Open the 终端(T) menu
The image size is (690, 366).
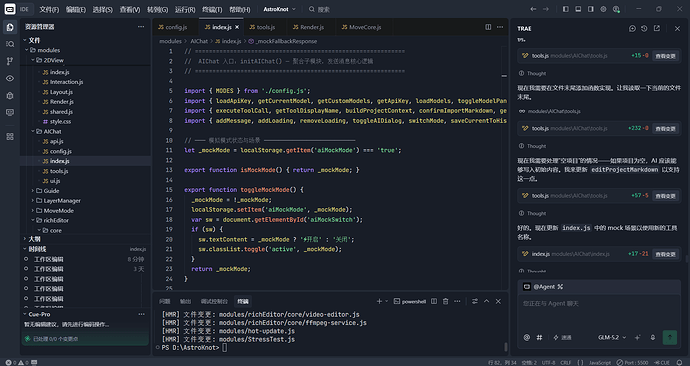coord(212,9)
